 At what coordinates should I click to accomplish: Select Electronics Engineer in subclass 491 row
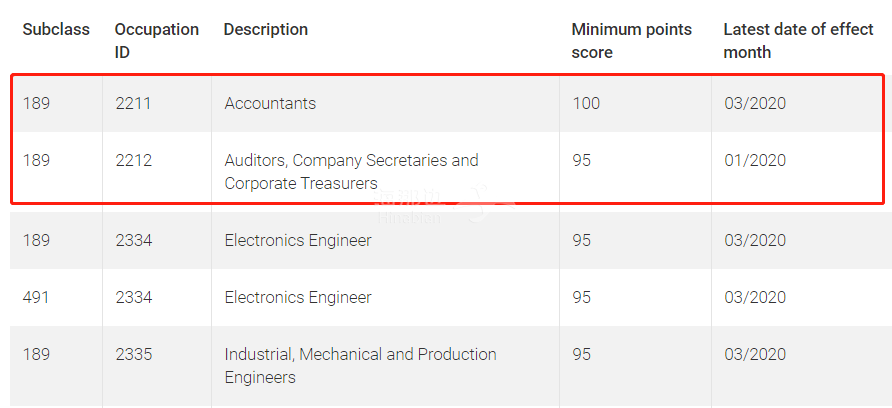coord(298,297)
